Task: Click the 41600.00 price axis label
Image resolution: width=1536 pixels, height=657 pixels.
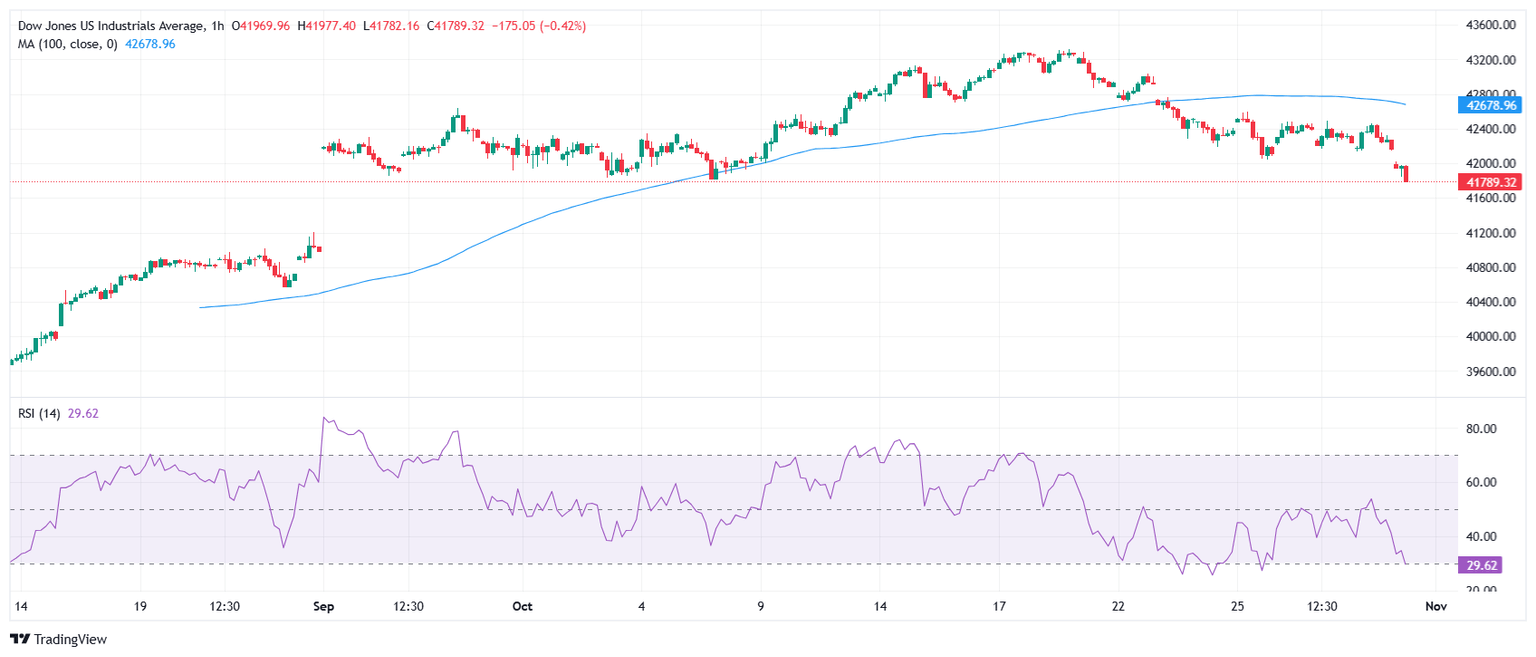Action: point(1493,198)
